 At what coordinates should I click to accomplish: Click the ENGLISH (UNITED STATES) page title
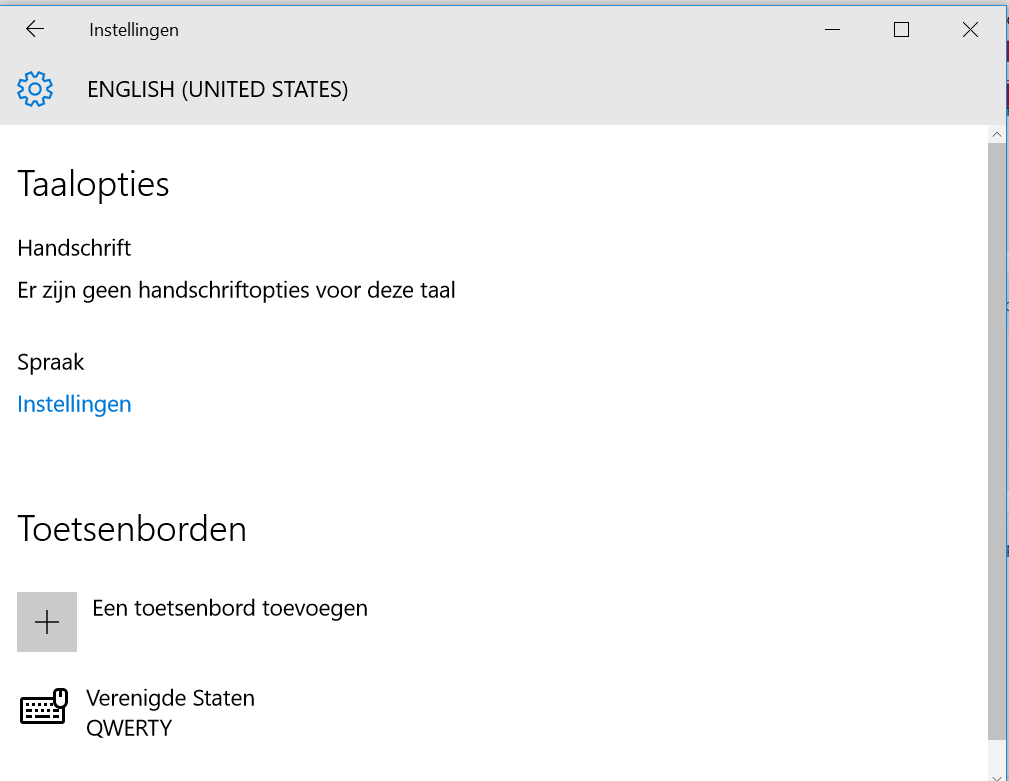pyautogui.click(x=218, y=90)
